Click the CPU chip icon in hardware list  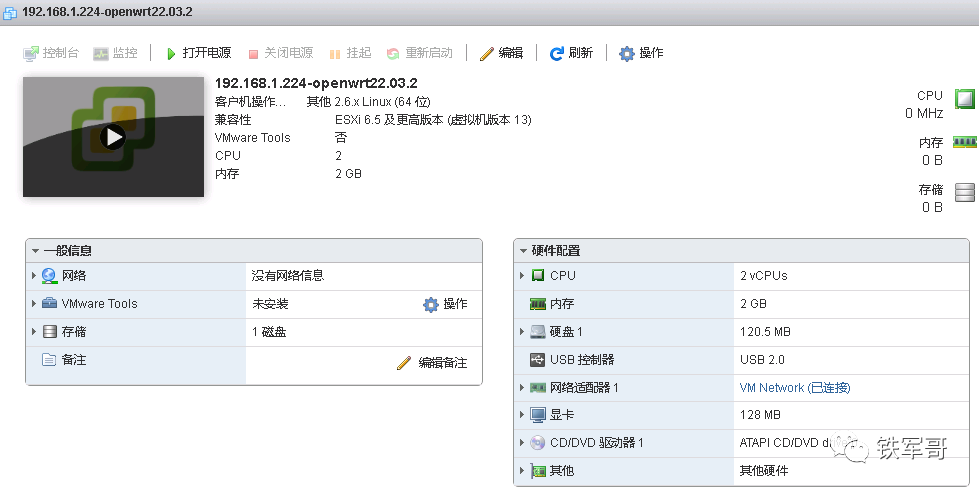538,275
